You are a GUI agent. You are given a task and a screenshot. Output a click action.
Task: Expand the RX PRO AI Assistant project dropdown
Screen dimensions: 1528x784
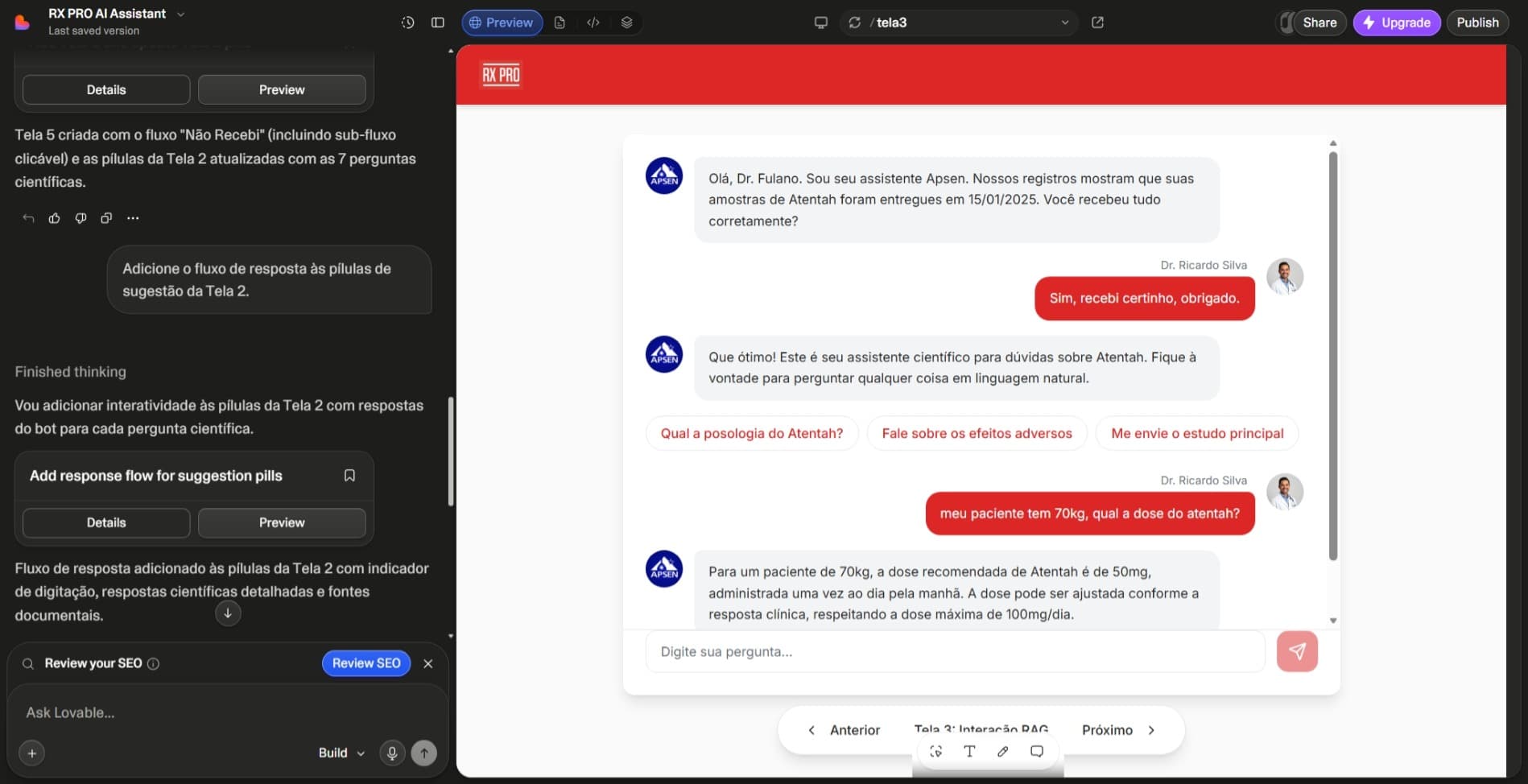pos(180,14)
